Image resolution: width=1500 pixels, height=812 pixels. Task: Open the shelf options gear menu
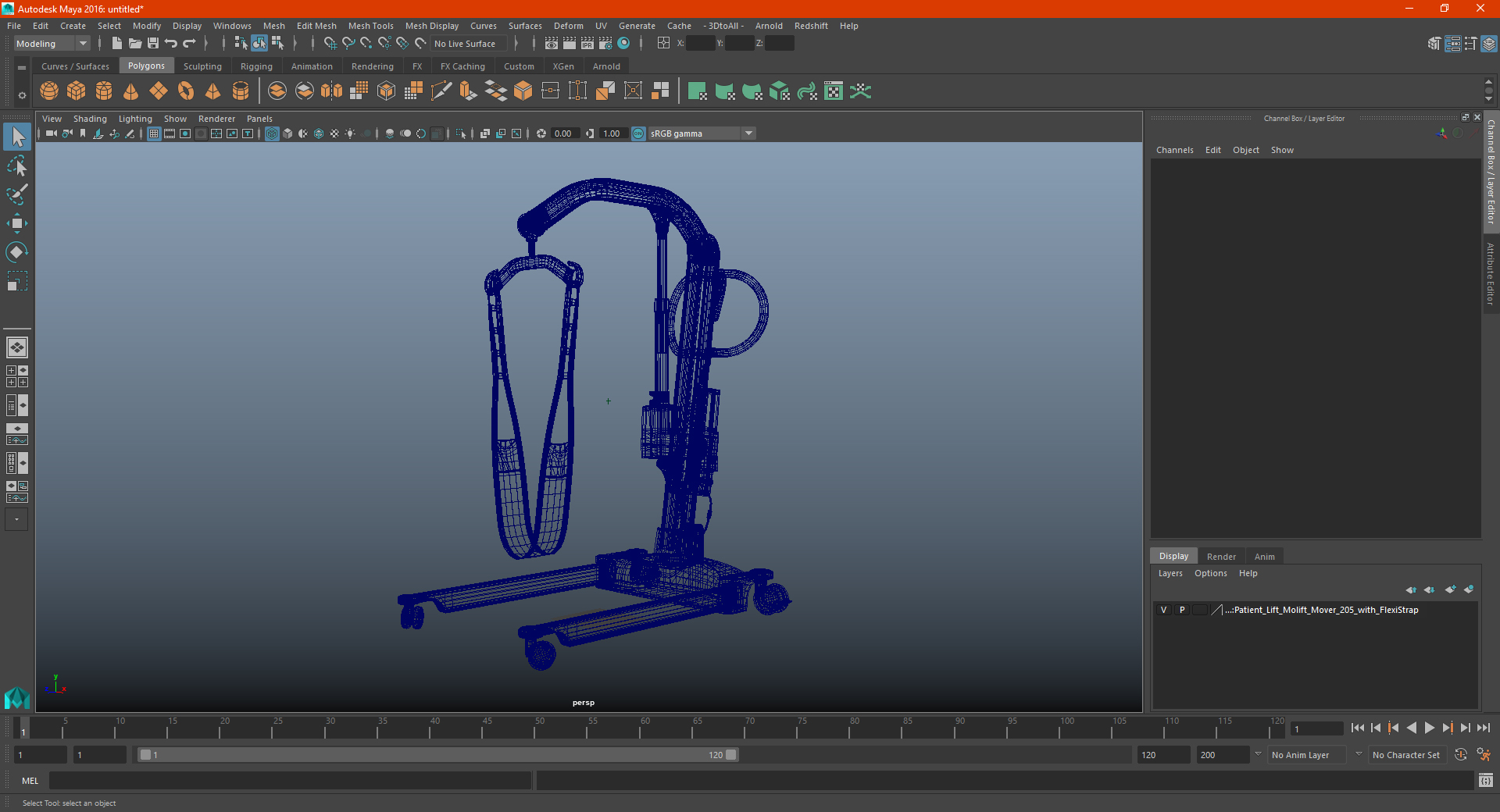[22, 95]
